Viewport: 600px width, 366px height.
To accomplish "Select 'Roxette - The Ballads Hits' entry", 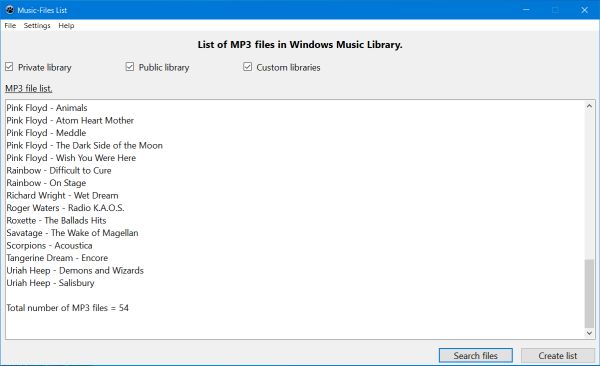I will click(x=56, y=221).
